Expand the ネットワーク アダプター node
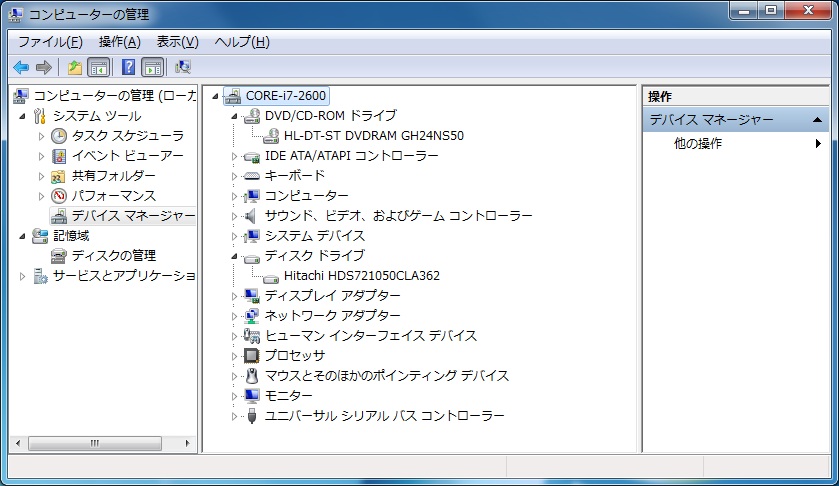Image resolution: width=839 pixels, height=486 pixels. (234, 316)
